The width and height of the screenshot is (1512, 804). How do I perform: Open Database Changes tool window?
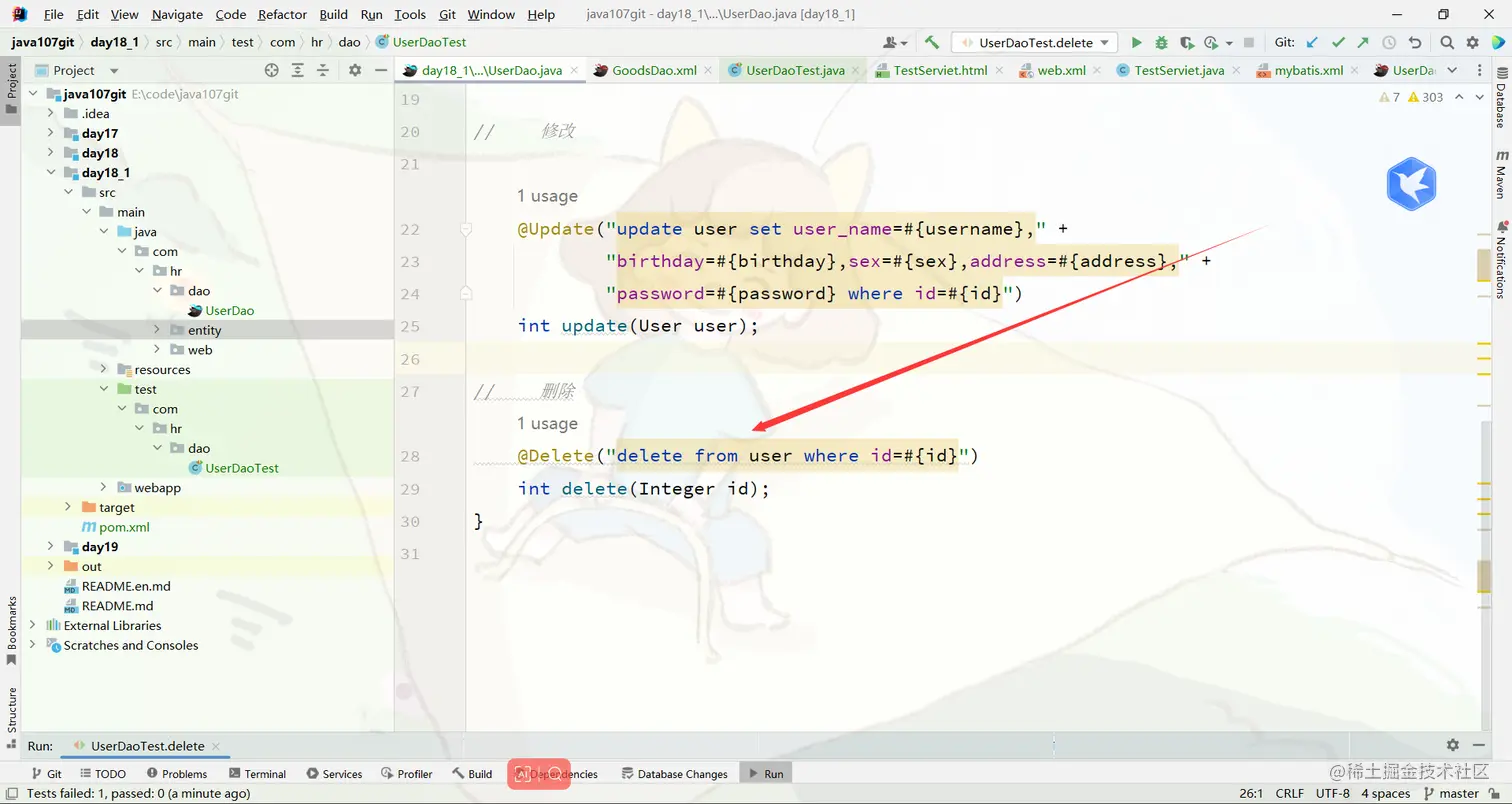675,774
